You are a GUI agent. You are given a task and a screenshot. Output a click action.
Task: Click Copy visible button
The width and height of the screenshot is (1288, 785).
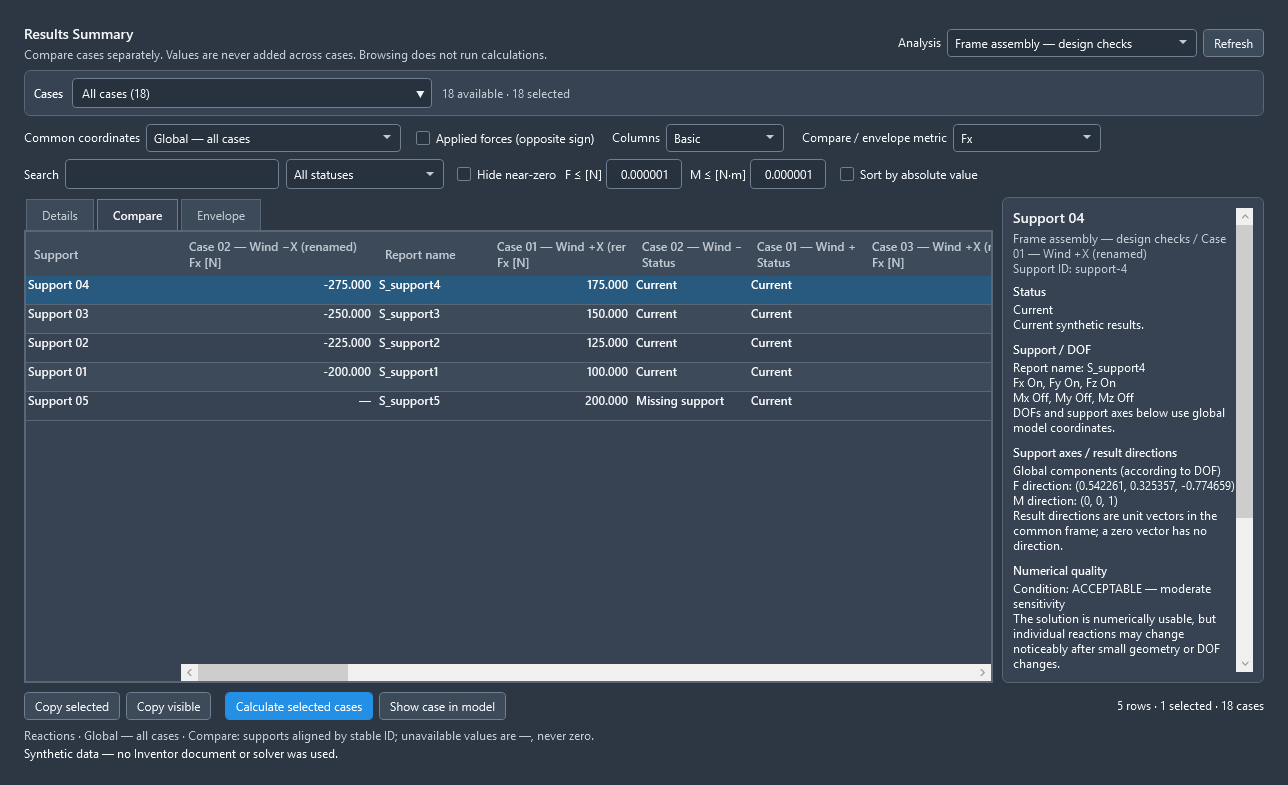click(168, 706)
